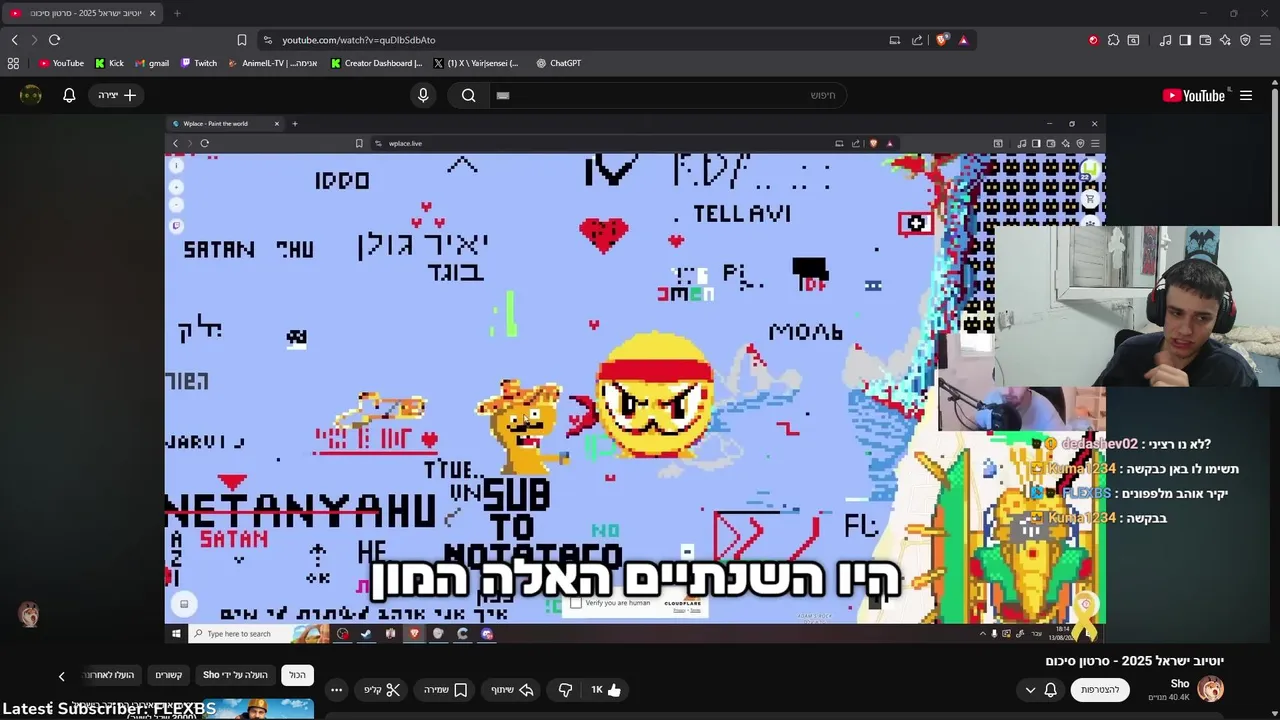Open the Brave Rewards triangle icon
This screenshot has height=720, width=1280.
[x=963, y=40]
